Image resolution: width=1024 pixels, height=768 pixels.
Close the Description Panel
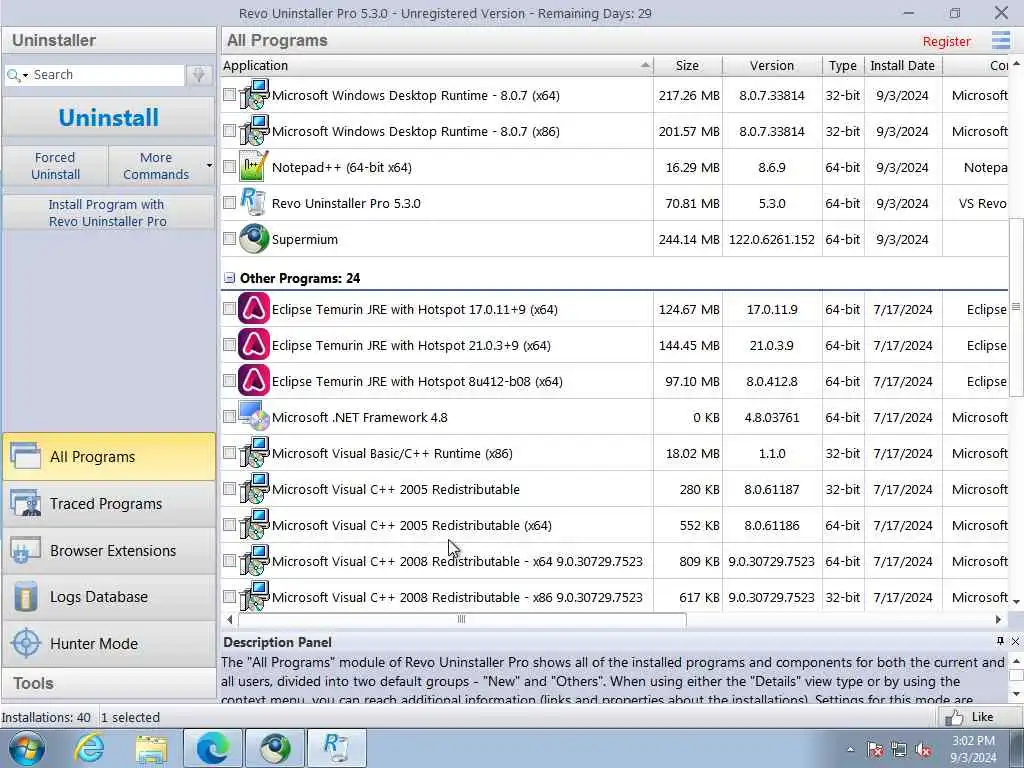(1015, 641)
